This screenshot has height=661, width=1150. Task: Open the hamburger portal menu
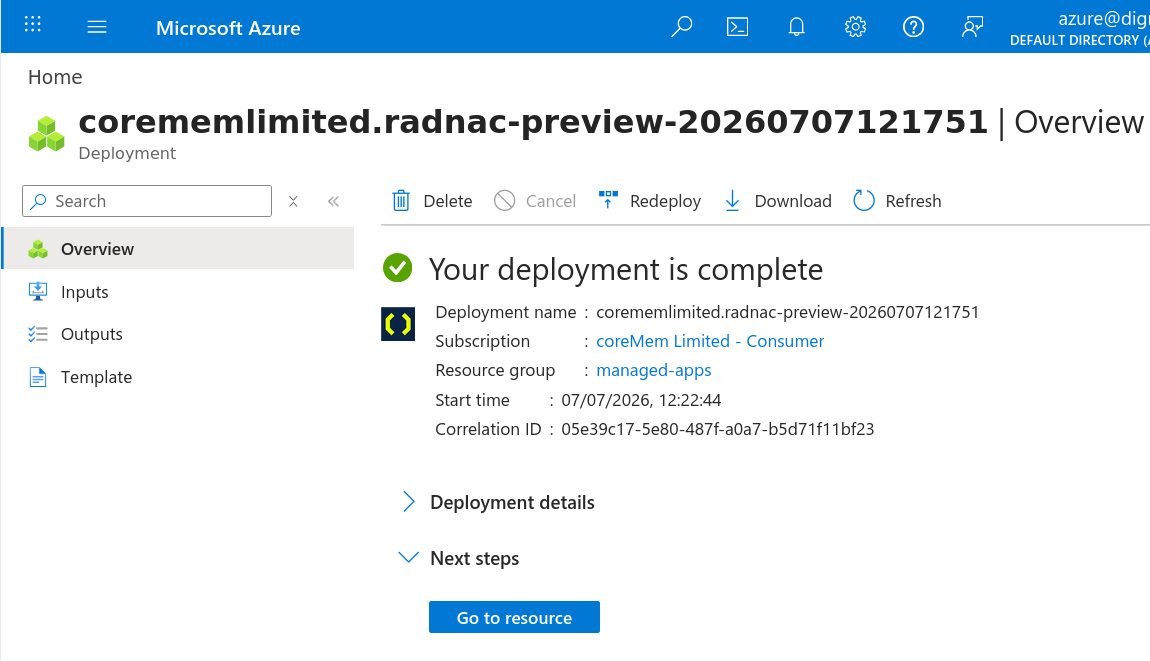click(x=97, y=27)
